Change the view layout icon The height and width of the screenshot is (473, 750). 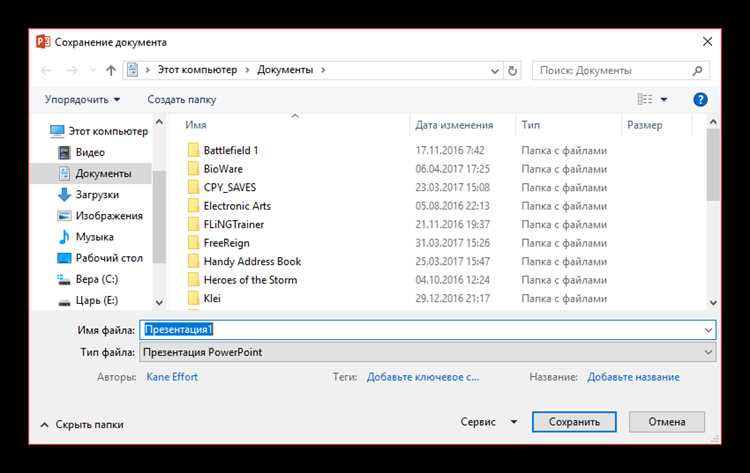click(x=645, y=99)
